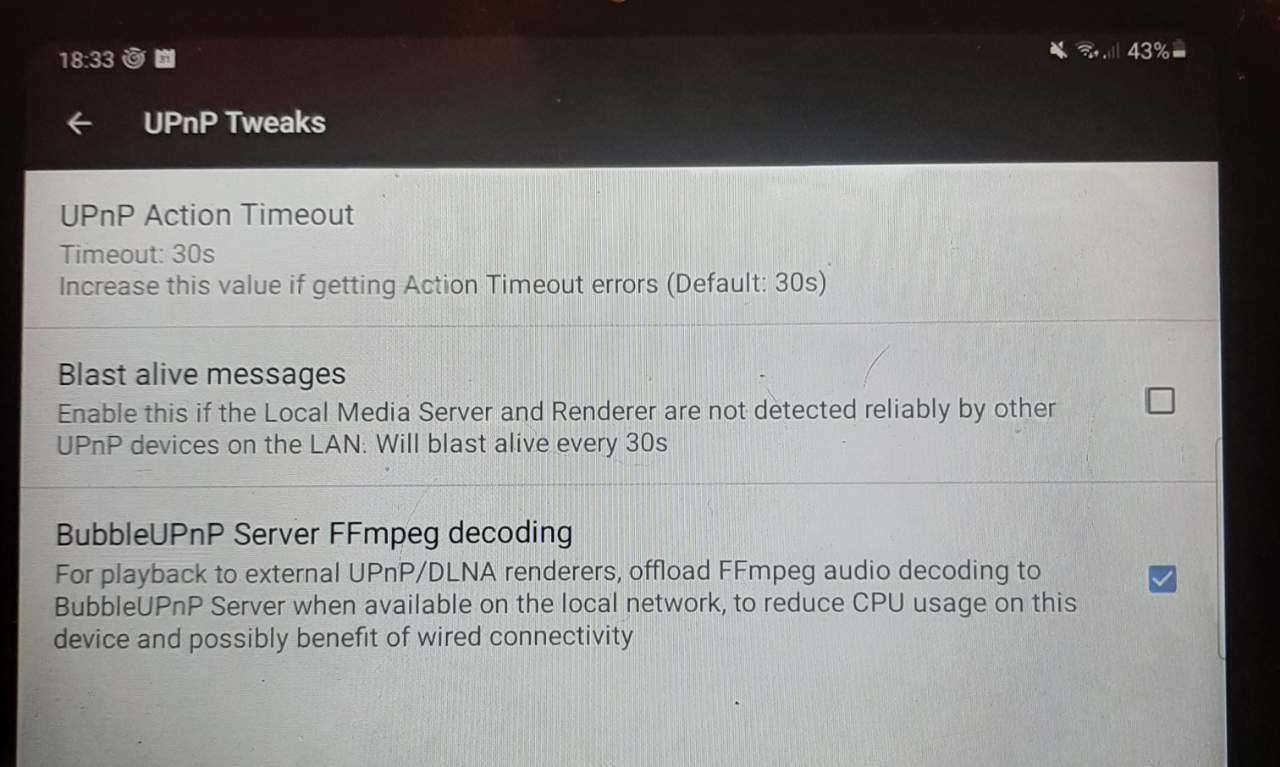The width and height of the screenshot is (1280, 767).
Task: Tap the mute sound icon in status bar
Action: pos(1058,51)
